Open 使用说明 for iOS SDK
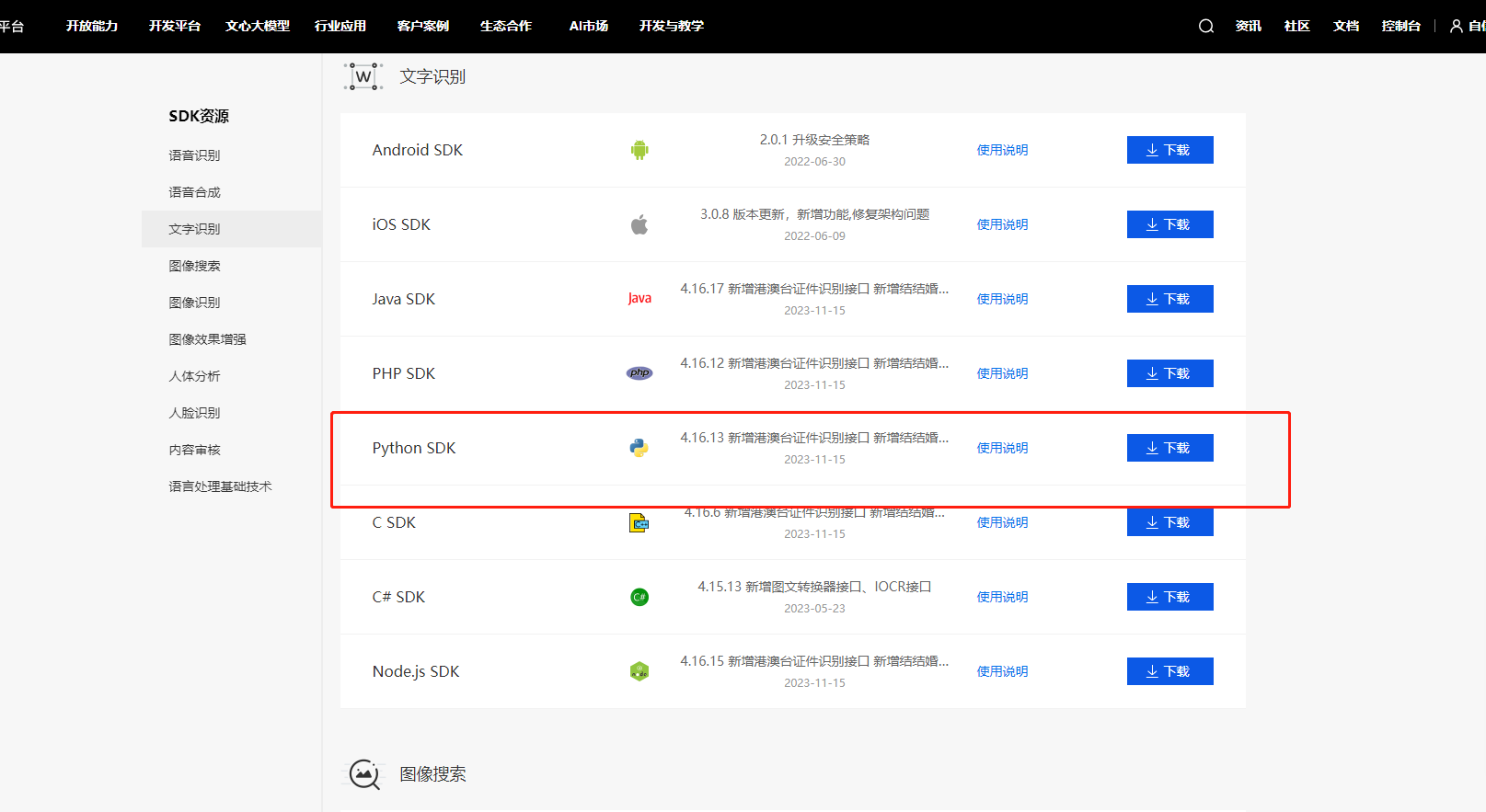Screen dimensions: 1486x812 pyautogui.click(x=1002, y=224)
